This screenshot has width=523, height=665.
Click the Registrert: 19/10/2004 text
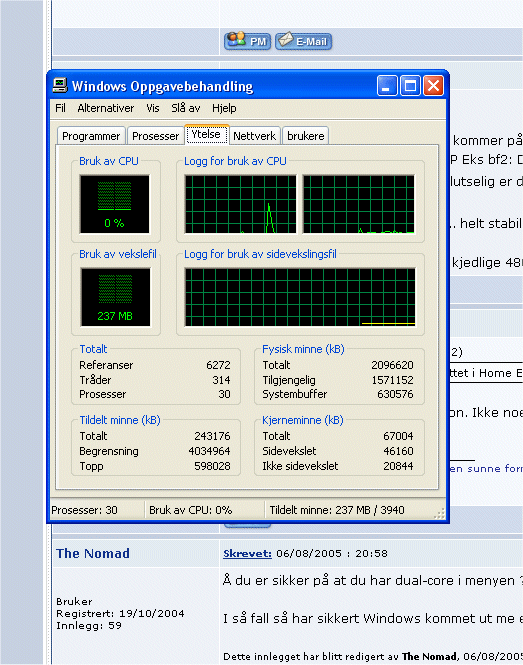[120, 614]
